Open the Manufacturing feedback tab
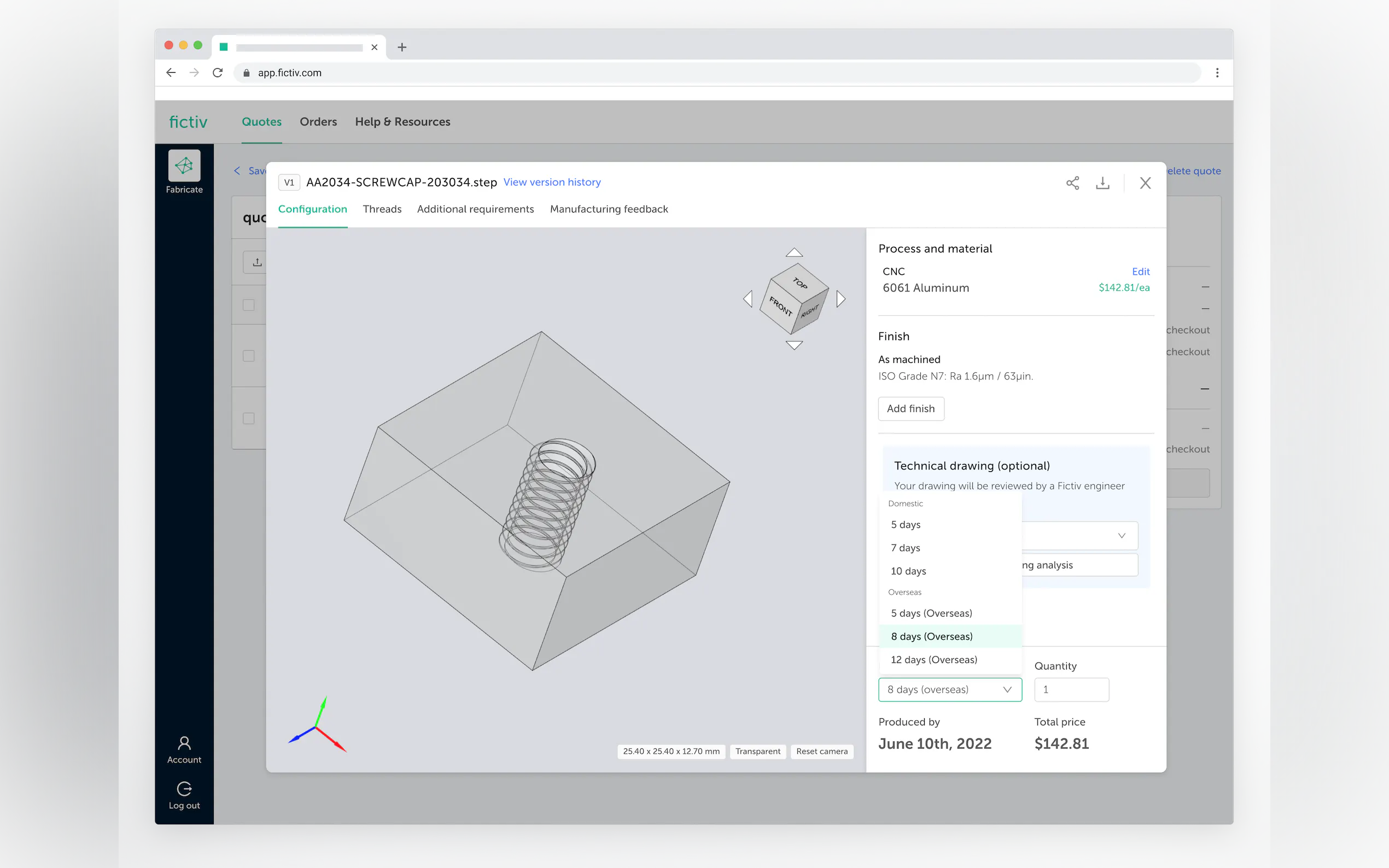The height and width of the screenshot is (868, 1389). [609, 209]
